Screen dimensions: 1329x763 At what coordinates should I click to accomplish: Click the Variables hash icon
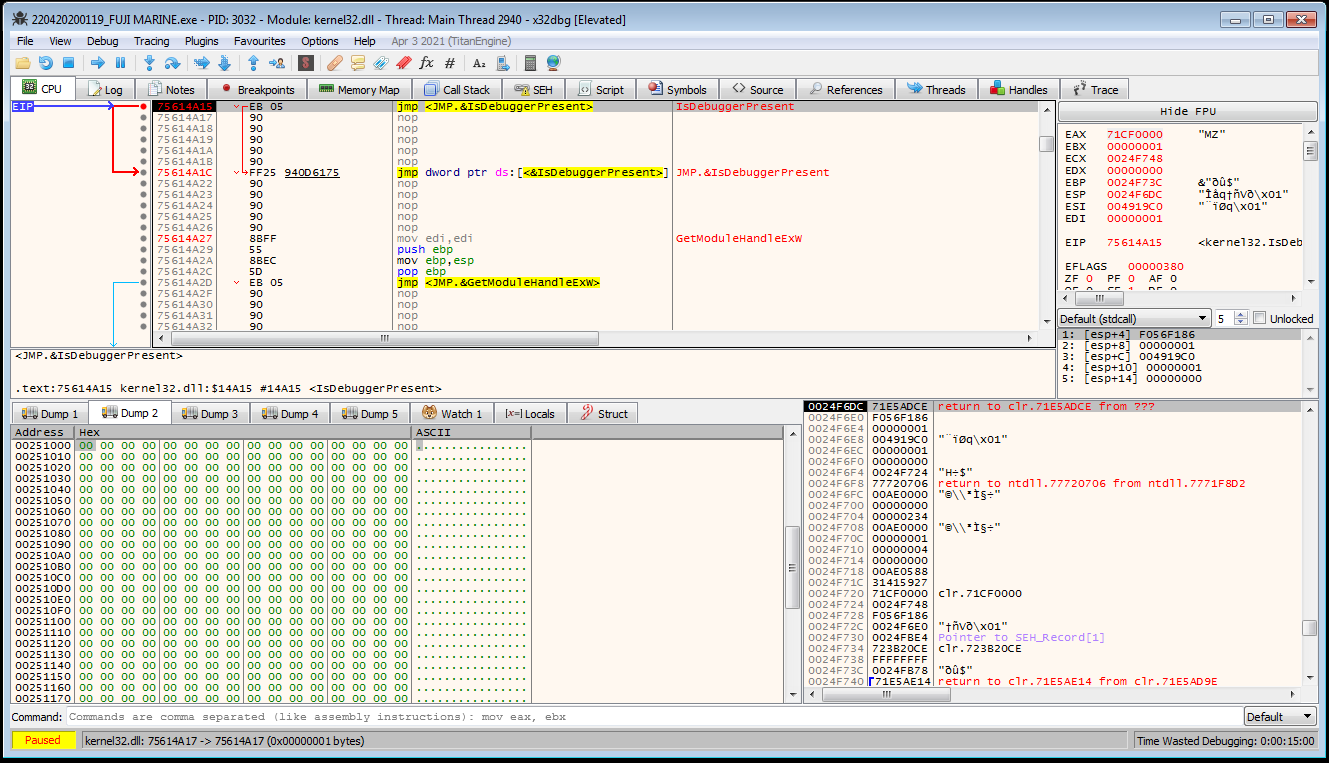pyautogui.click(x=450, y=63)
